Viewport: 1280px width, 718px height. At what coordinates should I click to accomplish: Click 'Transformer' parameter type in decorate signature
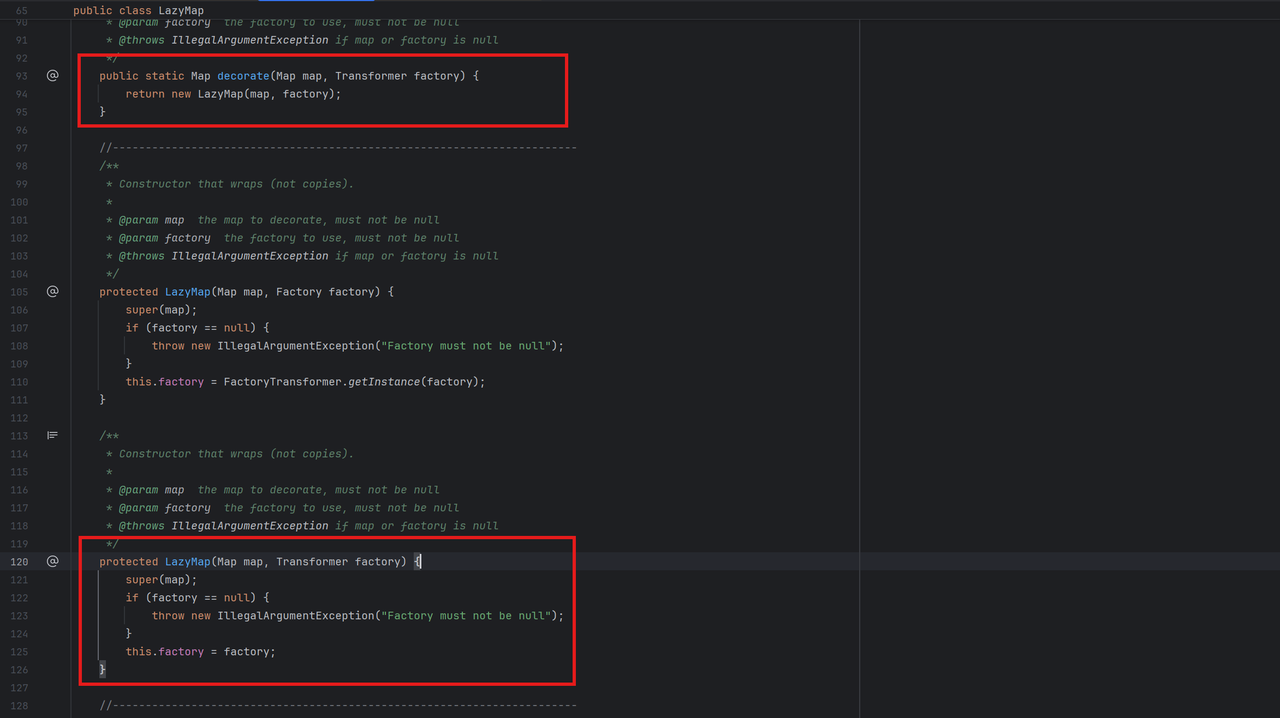tap(371, 76)
